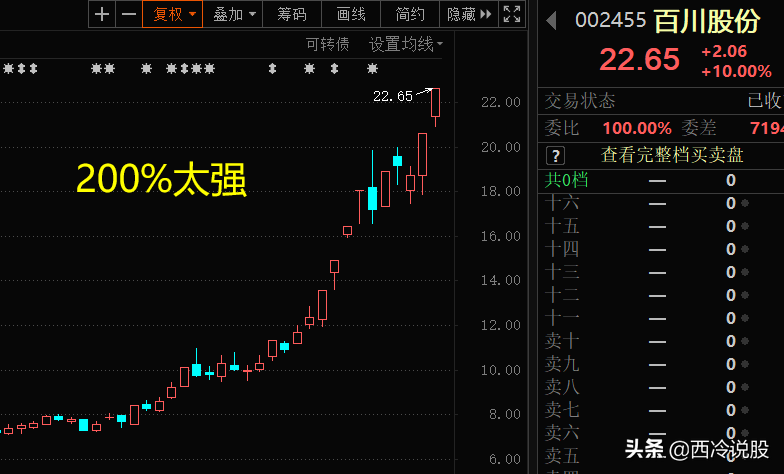Screen dimensions: 784x474
Task: Click the latest candlestick at 22.65
Action: (x=436, y=102)
